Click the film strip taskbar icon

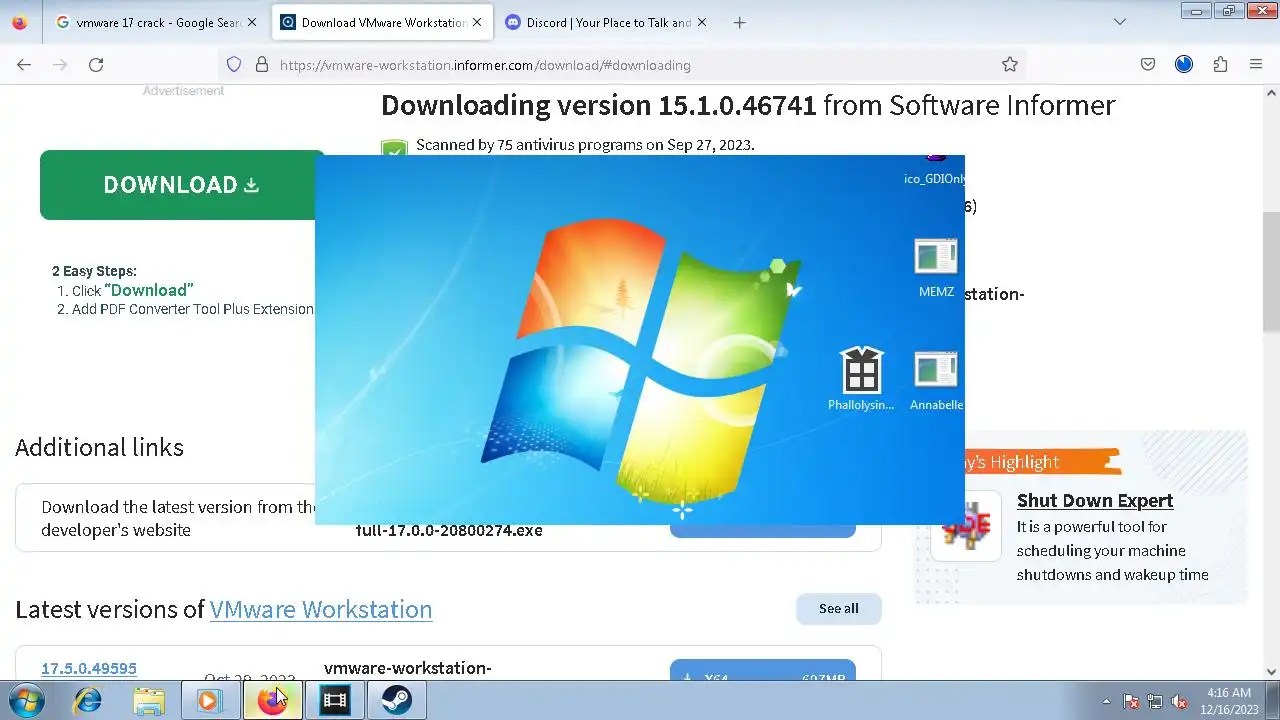coord(334,701)
